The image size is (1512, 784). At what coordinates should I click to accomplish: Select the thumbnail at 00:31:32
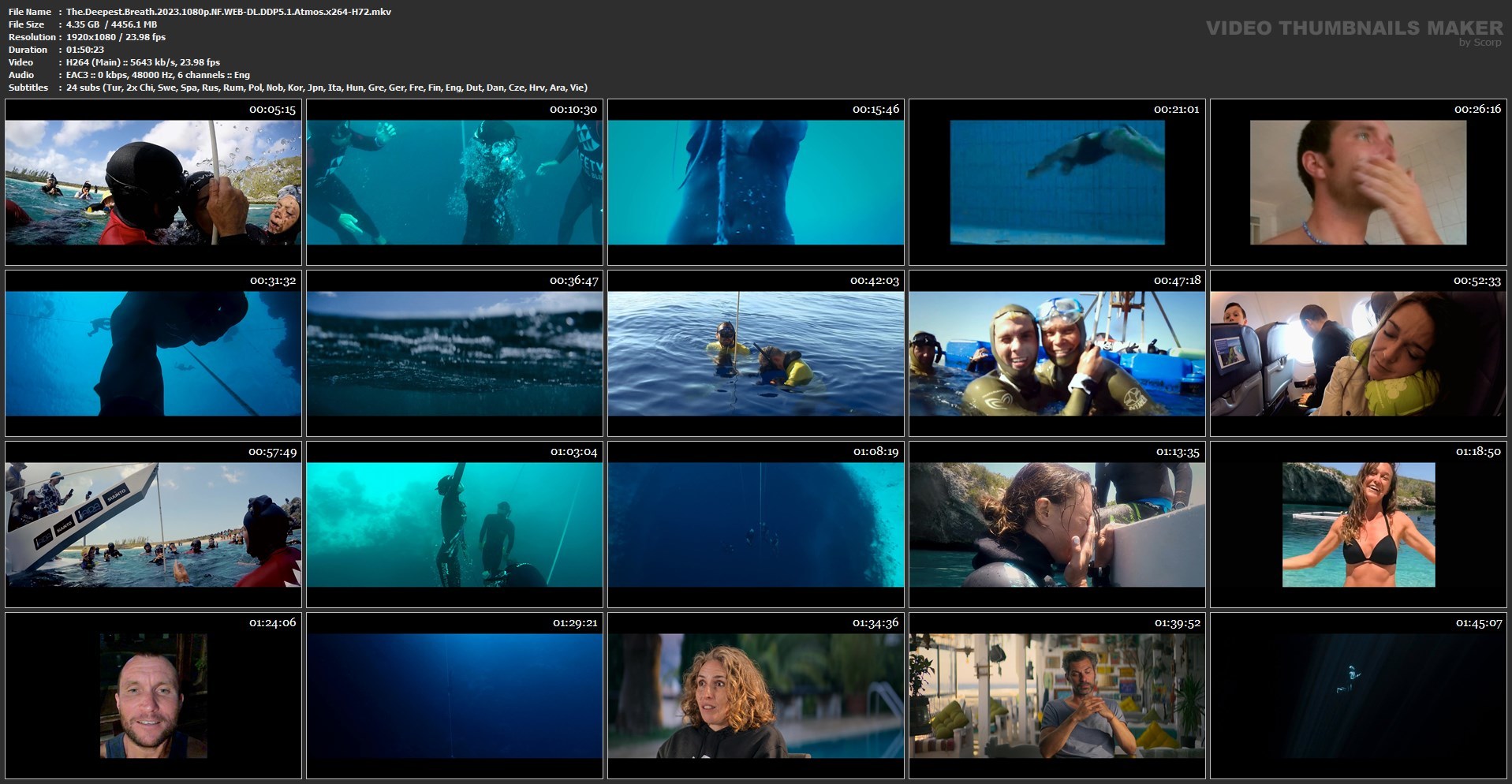tap(153, 353)
